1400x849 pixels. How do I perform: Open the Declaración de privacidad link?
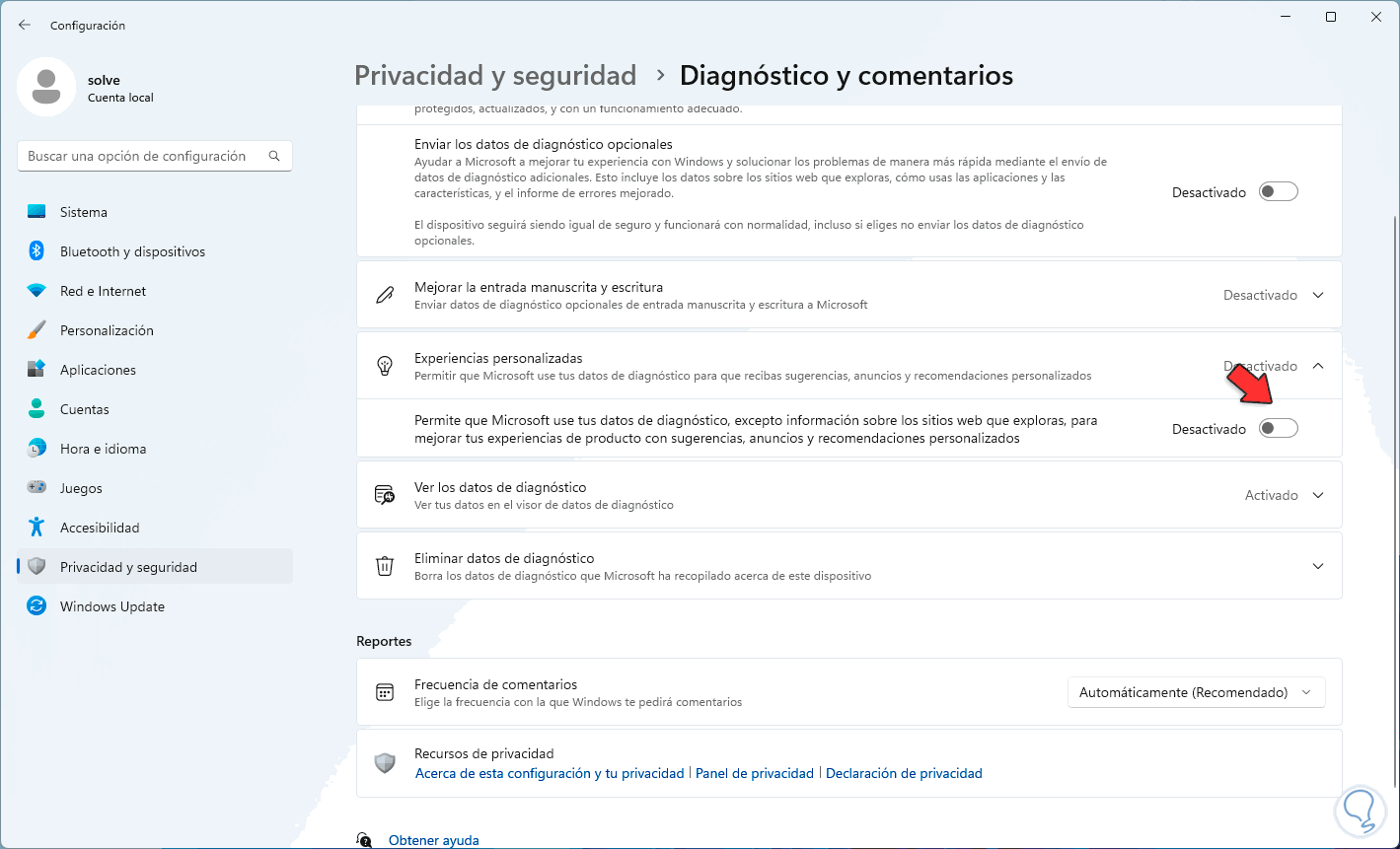904,774
